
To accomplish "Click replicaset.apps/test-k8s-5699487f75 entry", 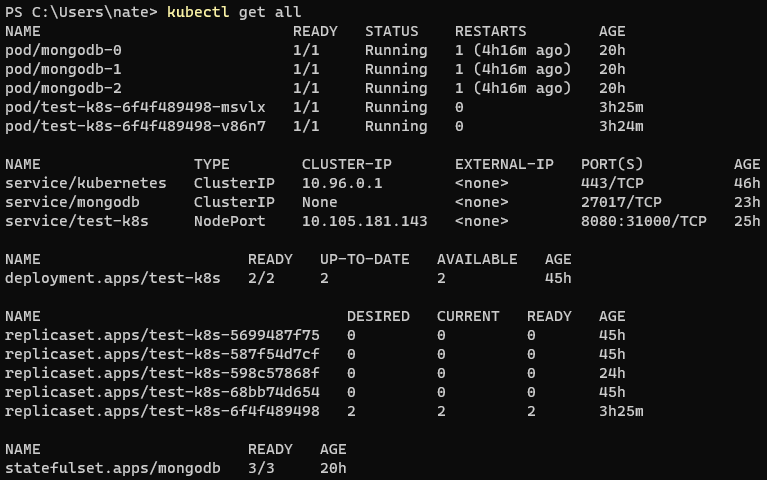I will coord(162,336).
